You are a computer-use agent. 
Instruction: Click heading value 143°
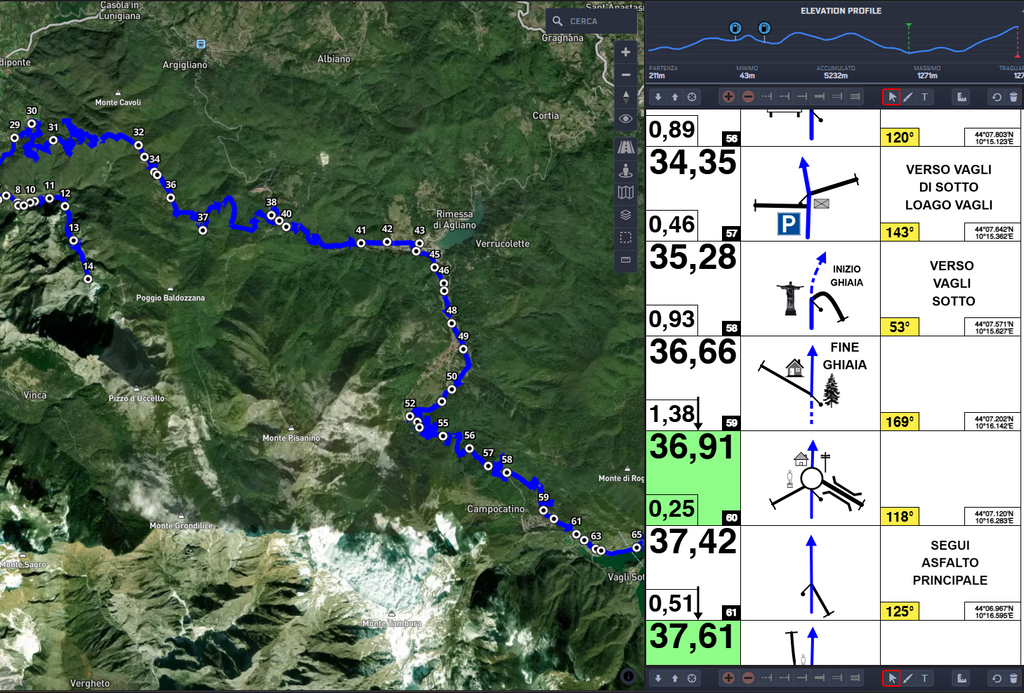click(900, 232)
